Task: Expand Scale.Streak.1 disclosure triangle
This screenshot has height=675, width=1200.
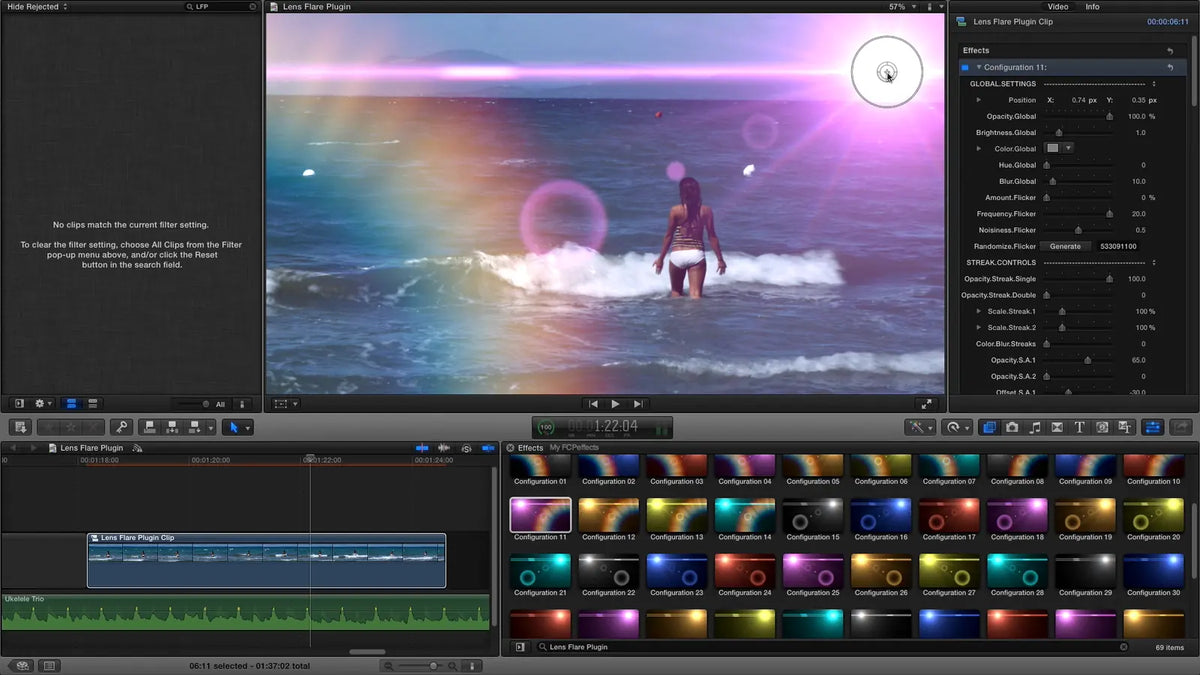Action: [979, 311]
